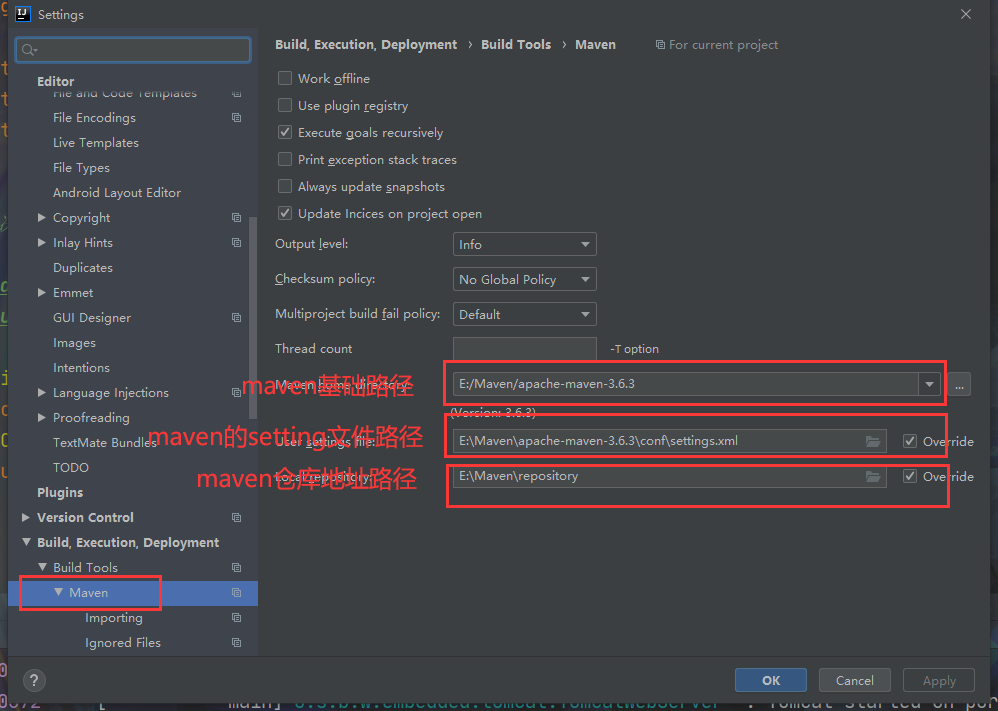
Task: Click the settings tree vertical scrollbar
Action: (253, 317)
